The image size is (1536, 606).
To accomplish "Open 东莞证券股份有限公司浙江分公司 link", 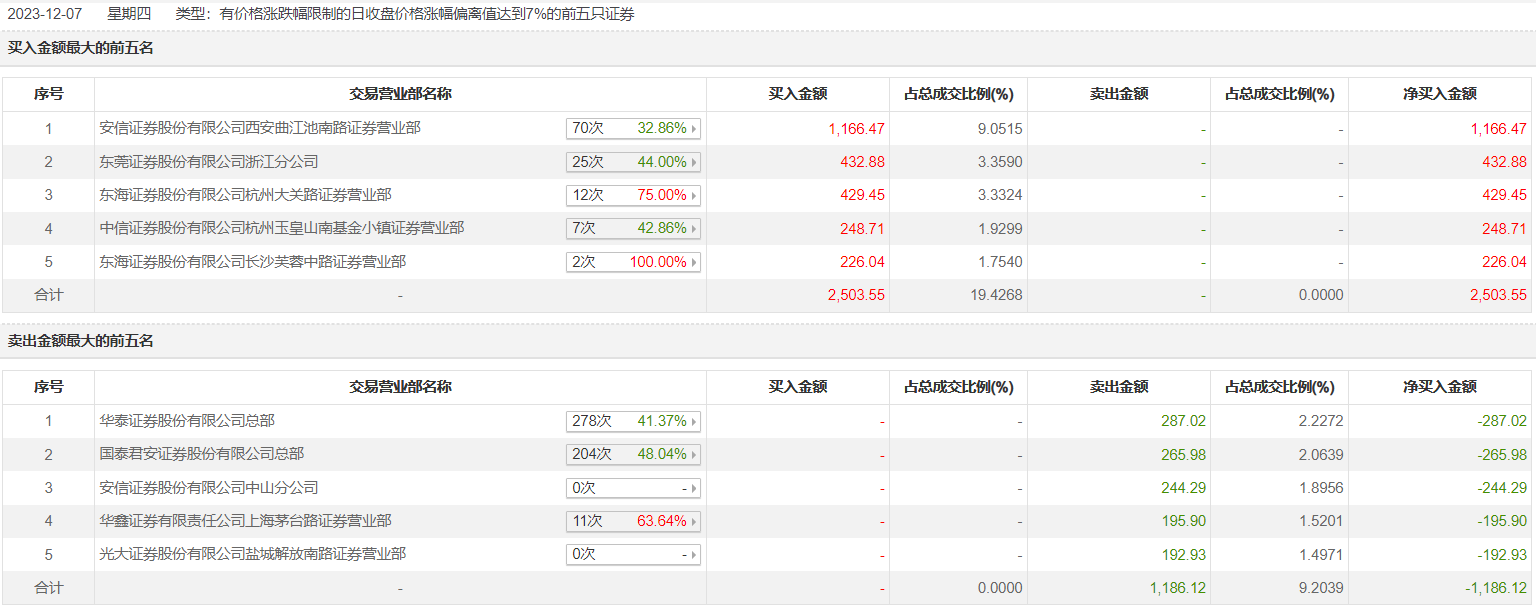I will [209, 161].
